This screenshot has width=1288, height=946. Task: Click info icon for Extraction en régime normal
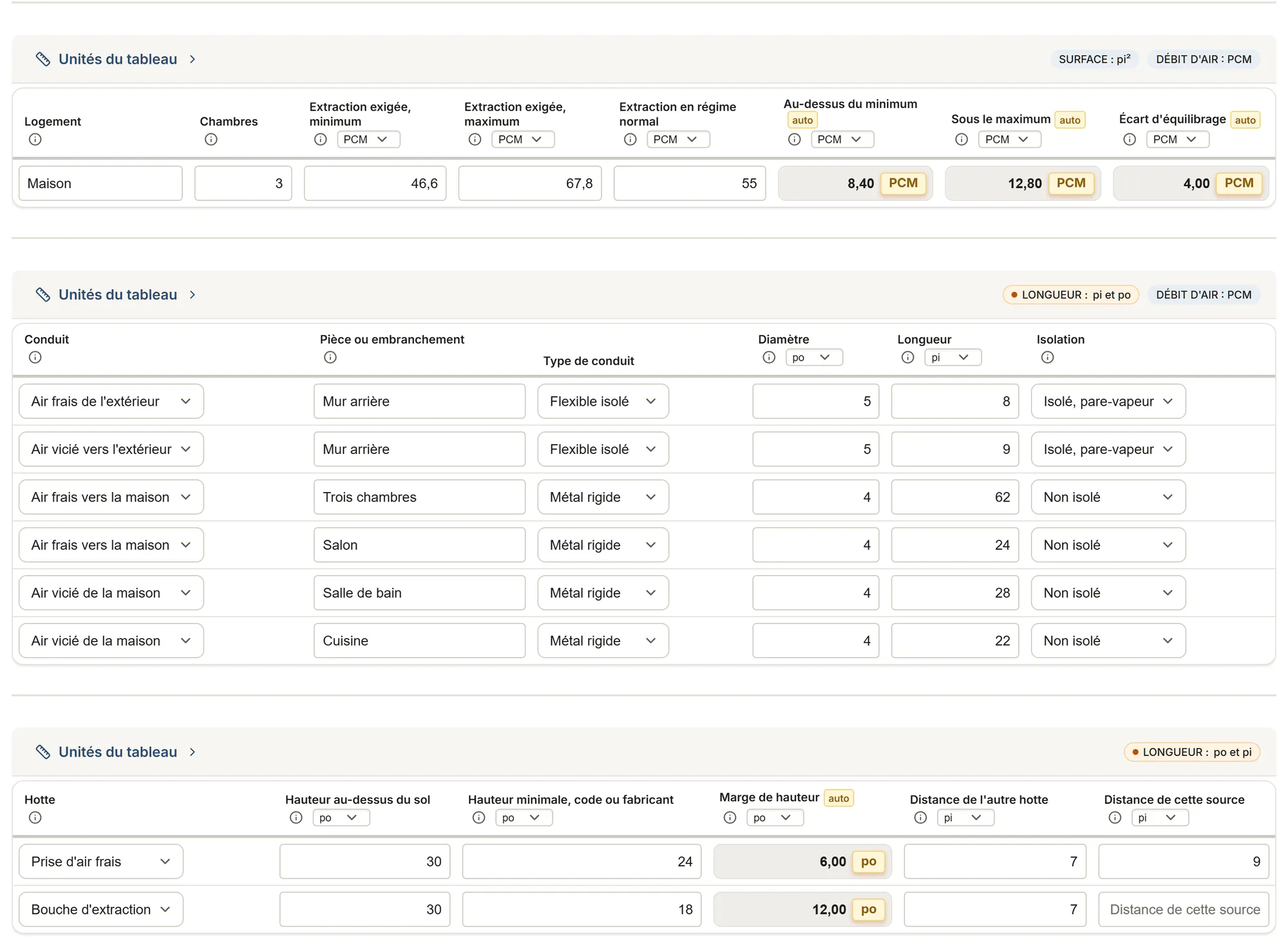630,139
